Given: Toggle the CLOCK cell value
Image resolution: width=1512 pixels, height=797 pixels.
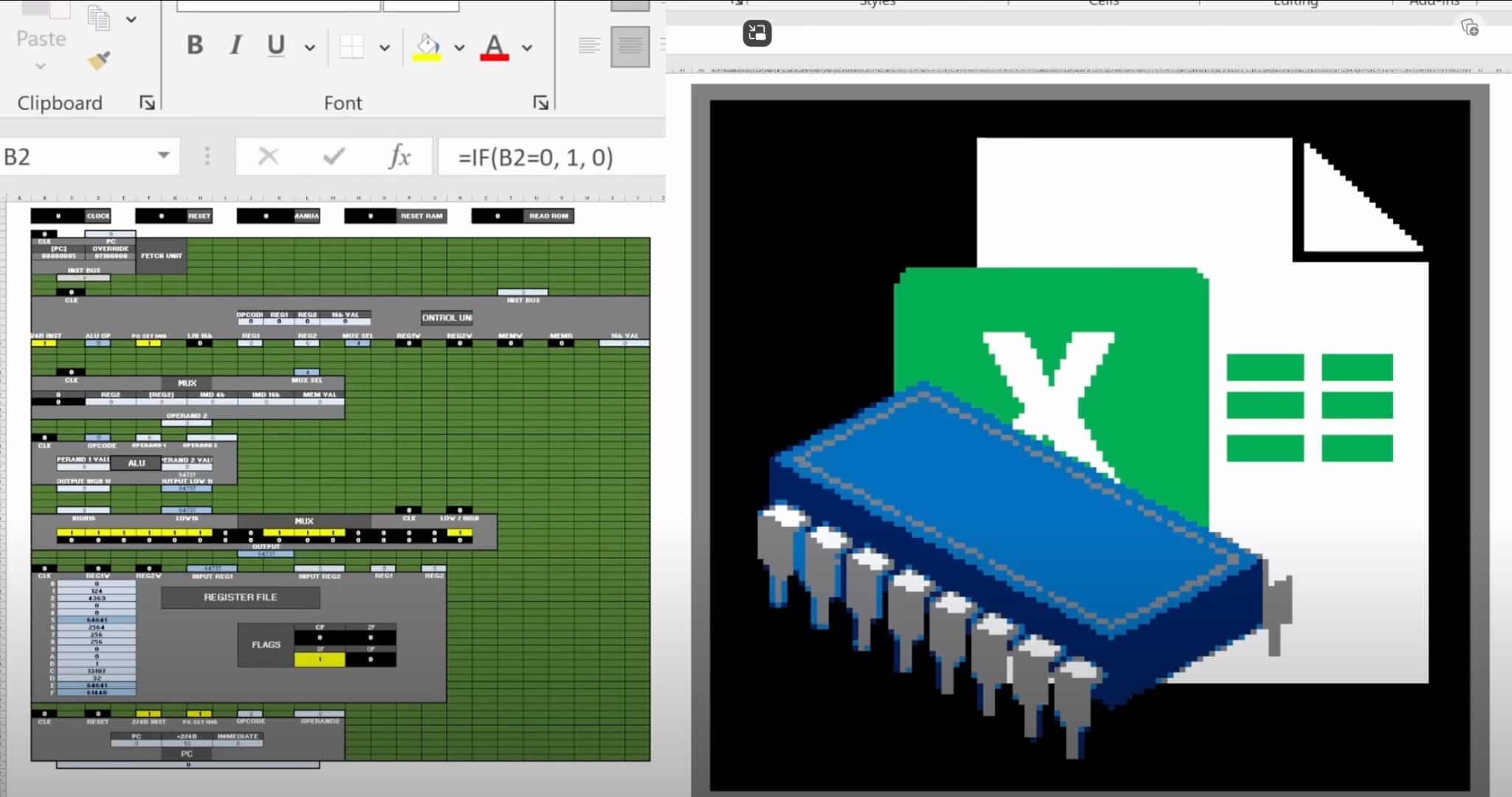Looking at the screenshot, I should (58, 216).
